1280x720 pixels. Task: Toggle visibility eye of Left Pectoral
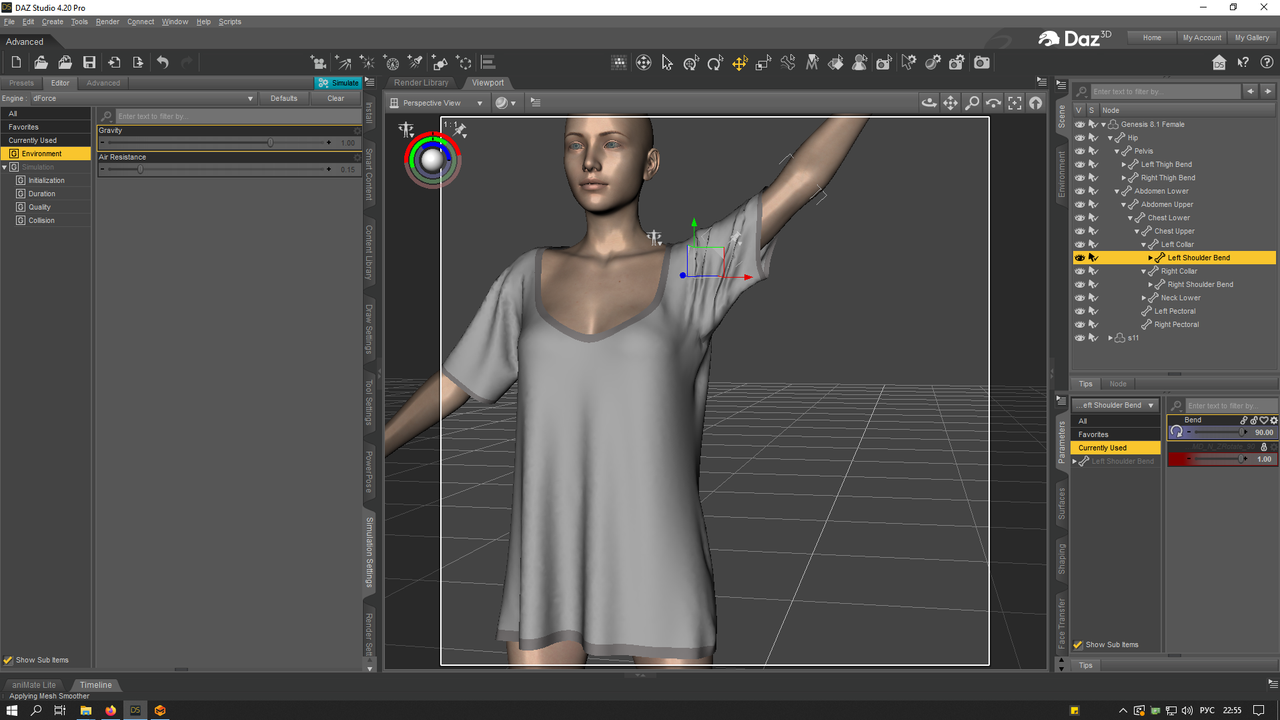pos(1080,311)
